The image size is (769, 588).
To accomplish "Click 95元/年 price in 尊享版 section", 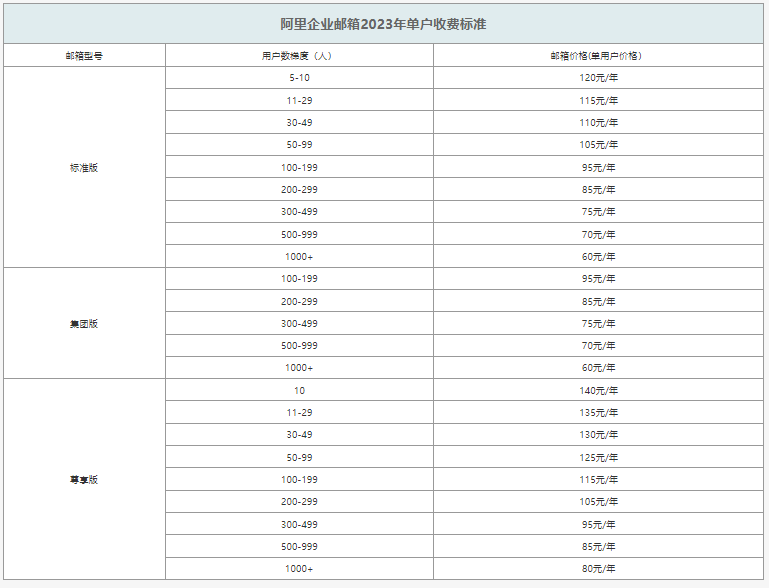I will pos(598,525).
